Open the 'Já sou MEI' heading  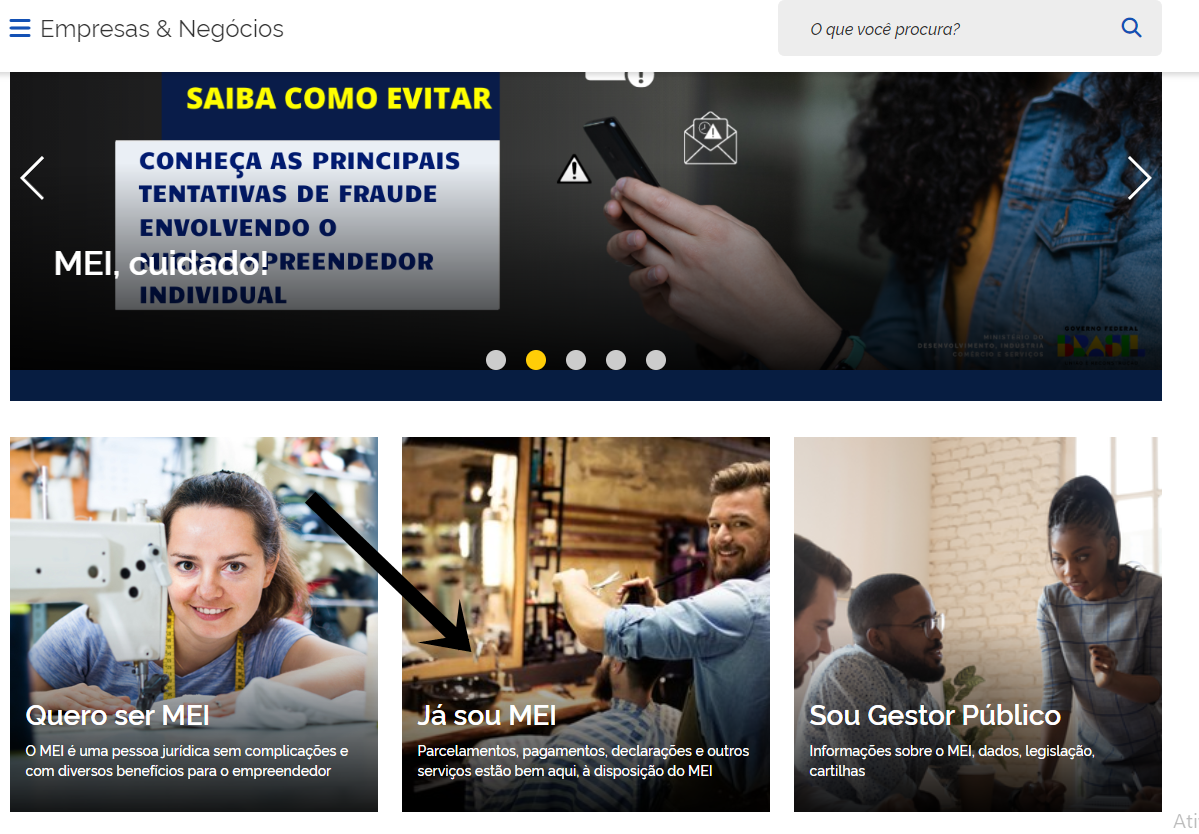click(486, 716)
